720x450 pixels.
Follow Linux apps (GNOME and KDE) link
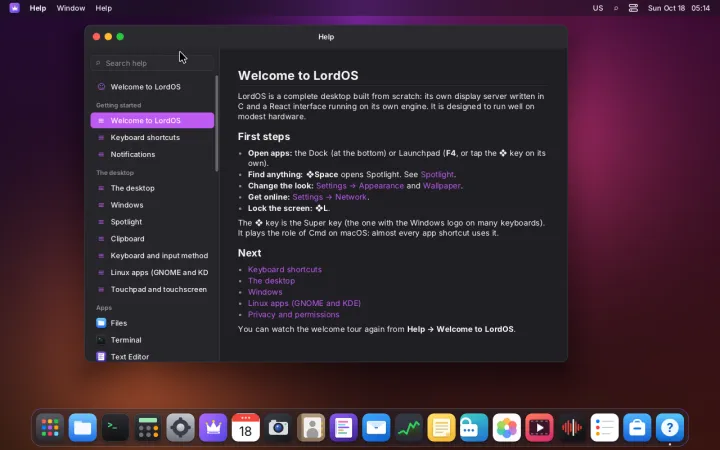[x=304, y=303]
